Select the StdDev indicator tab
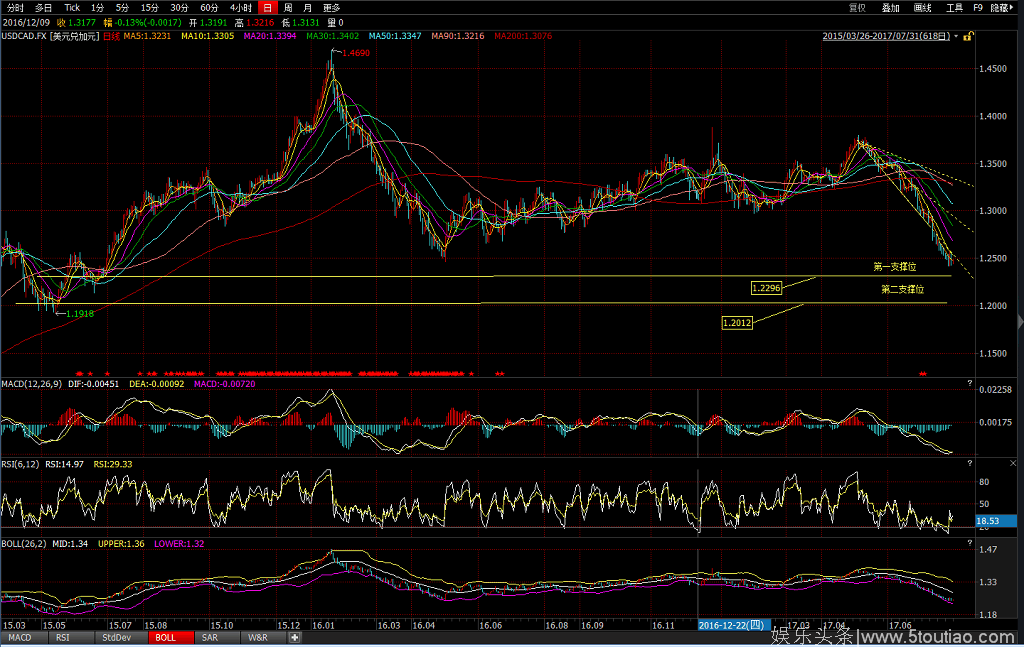The image size is (1024, 647). tap(116, 637)
